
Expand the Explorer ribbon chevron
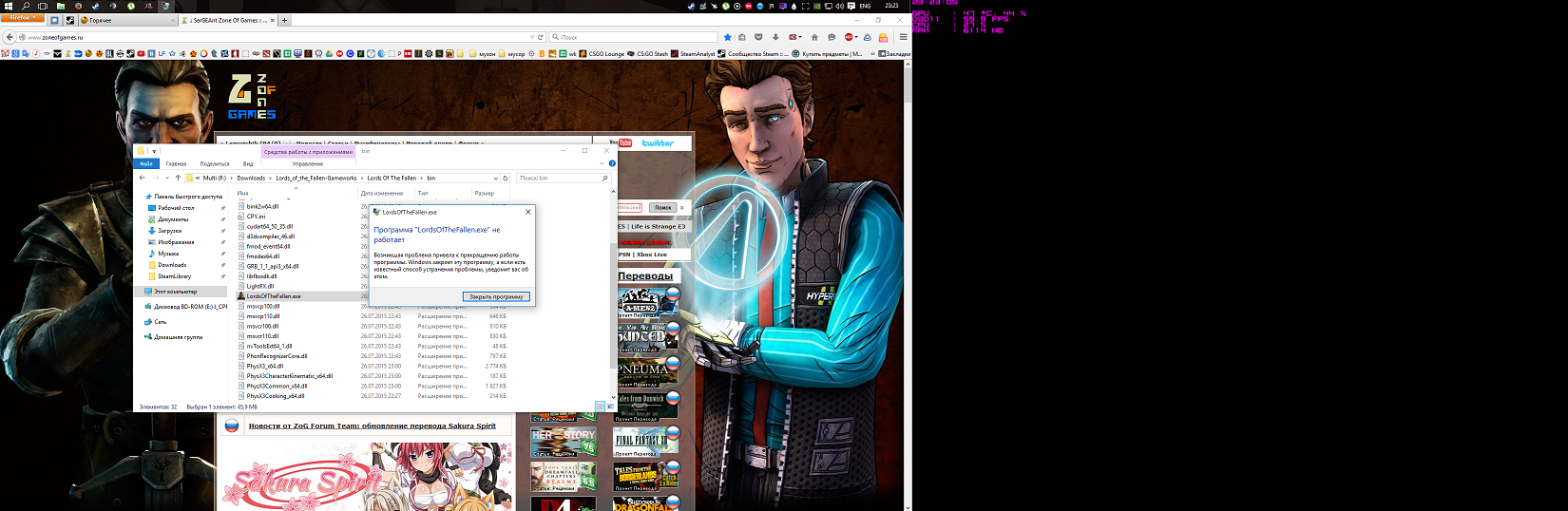pos(602,163)
